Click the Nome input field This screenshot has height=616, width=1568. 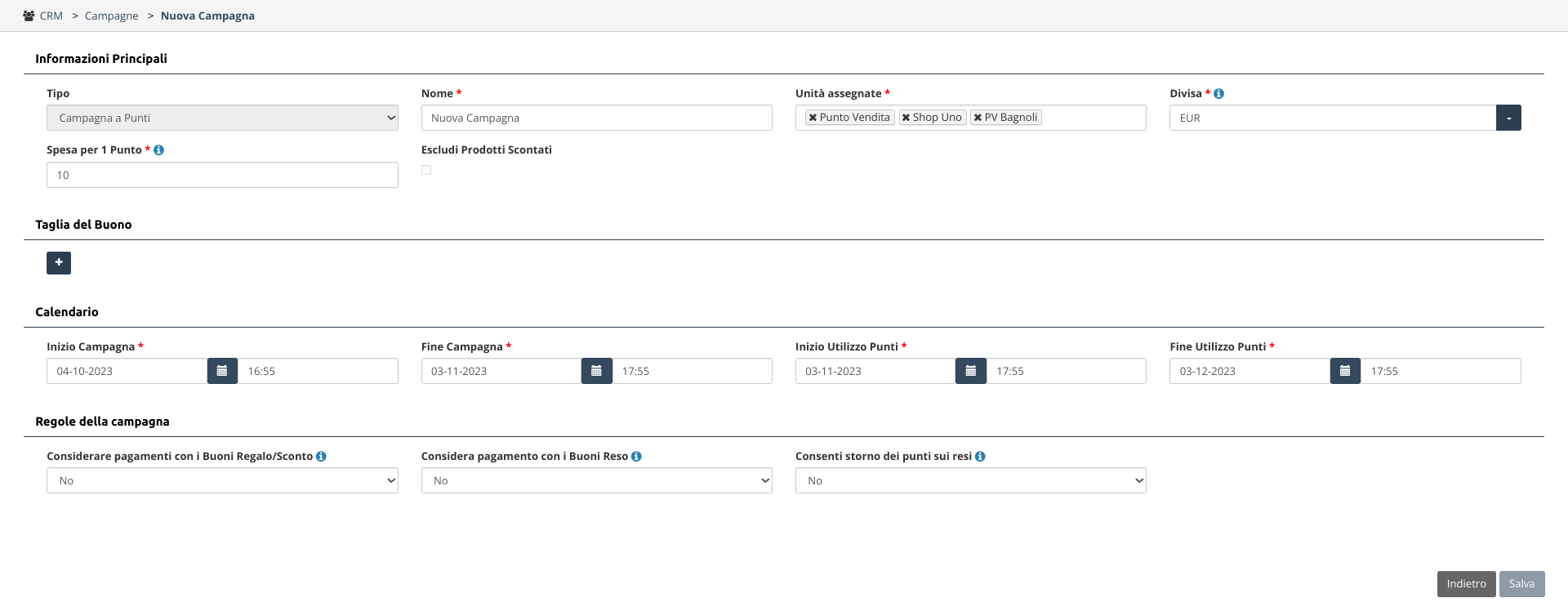pos(596,118)
